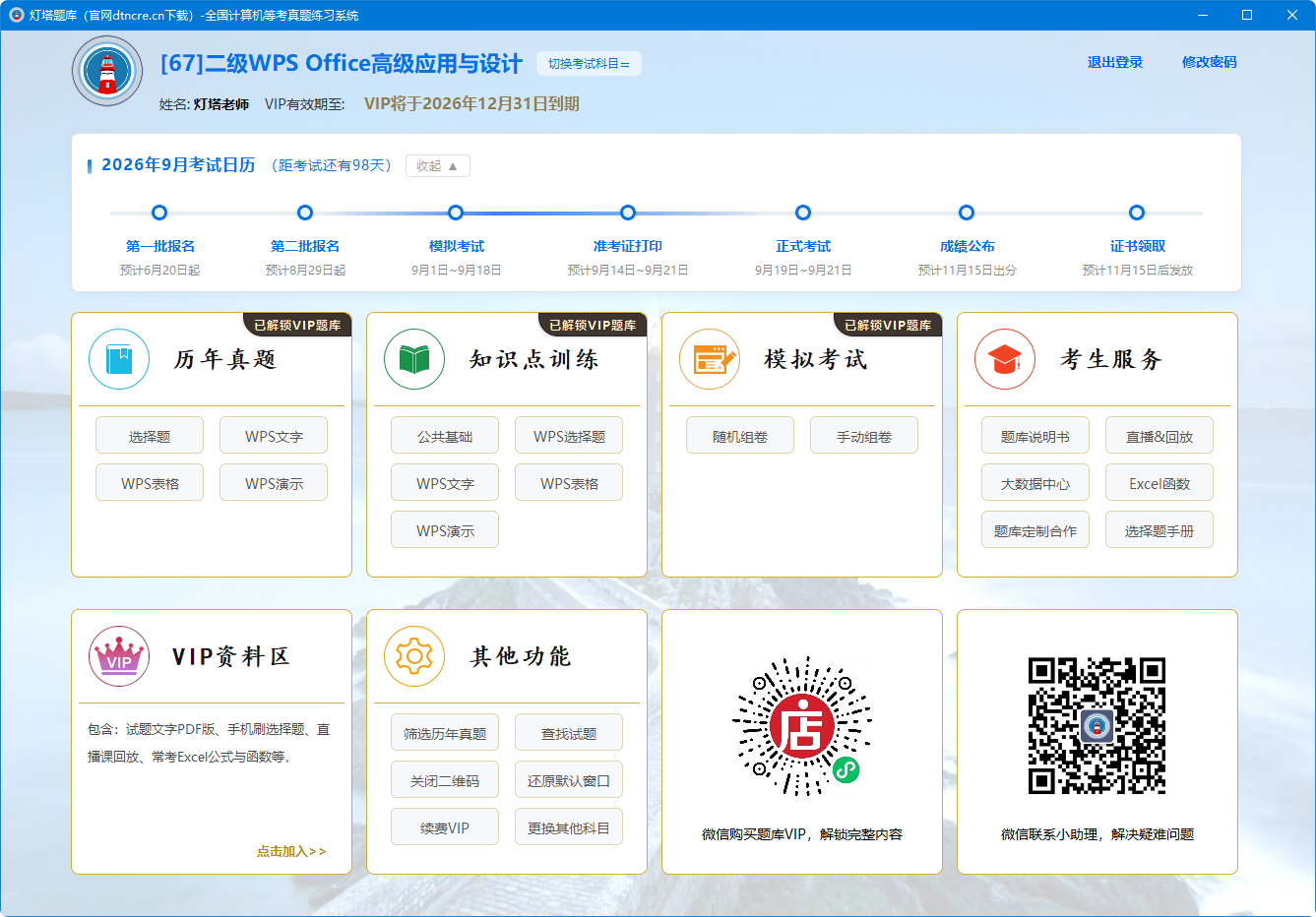Open WPS表格 under 知识点训练

pos(569,483)
